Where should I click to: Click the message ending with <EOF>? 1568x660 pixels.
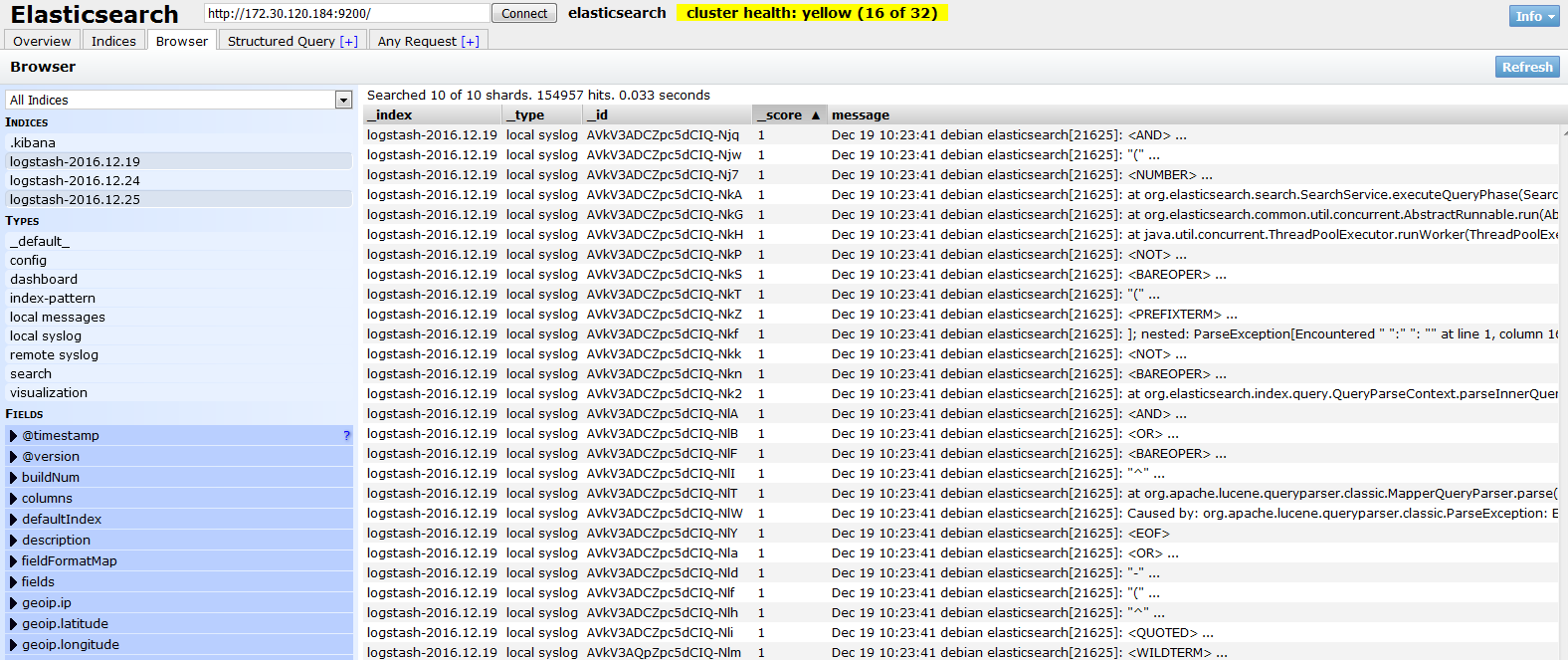coord(1001,534)
